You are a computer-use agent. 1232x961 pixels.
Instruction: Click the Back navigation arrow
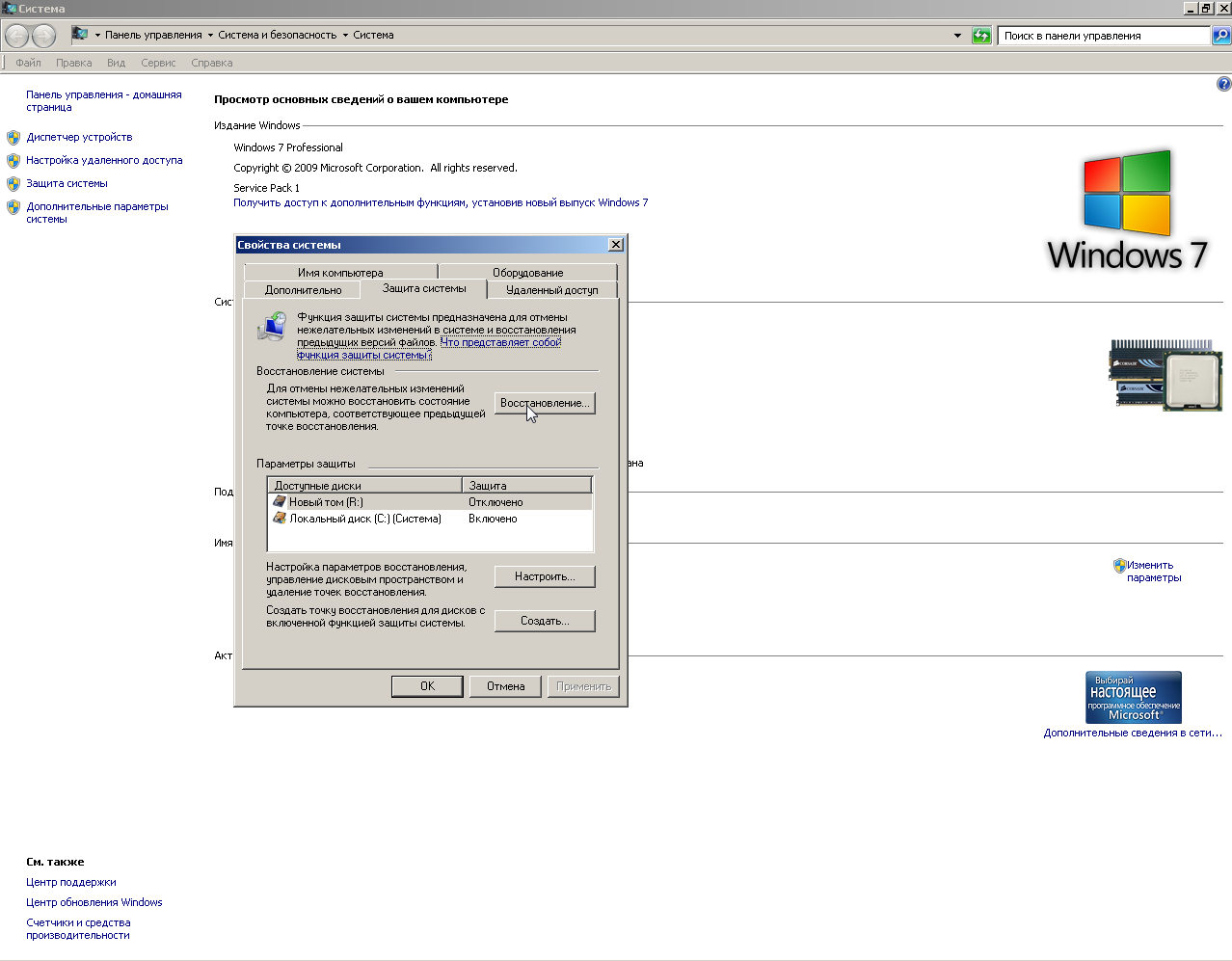pyautogui.click(x=17, y=37)
